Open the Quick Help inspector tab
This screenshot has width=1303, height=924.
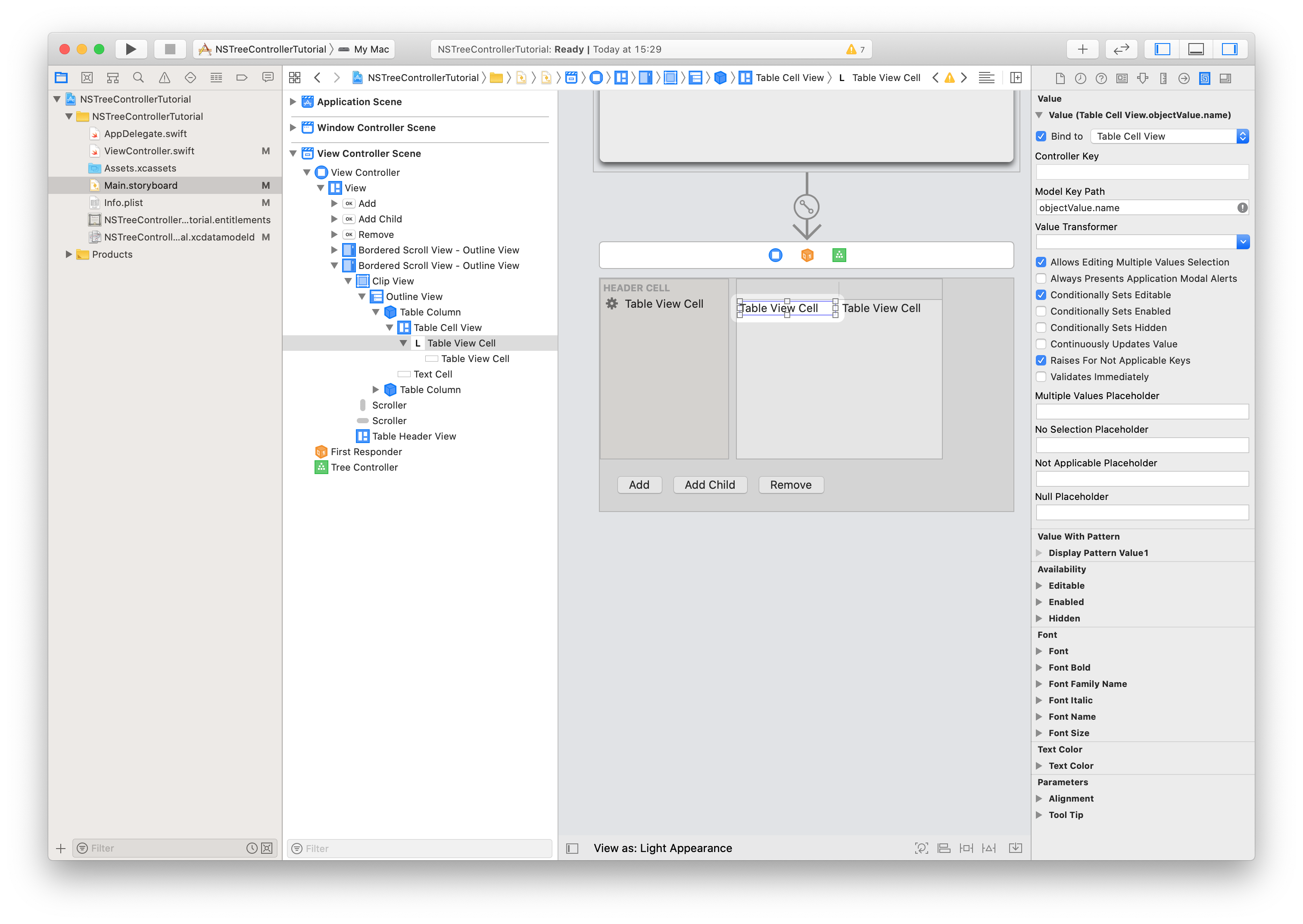tap(1101, 78)
